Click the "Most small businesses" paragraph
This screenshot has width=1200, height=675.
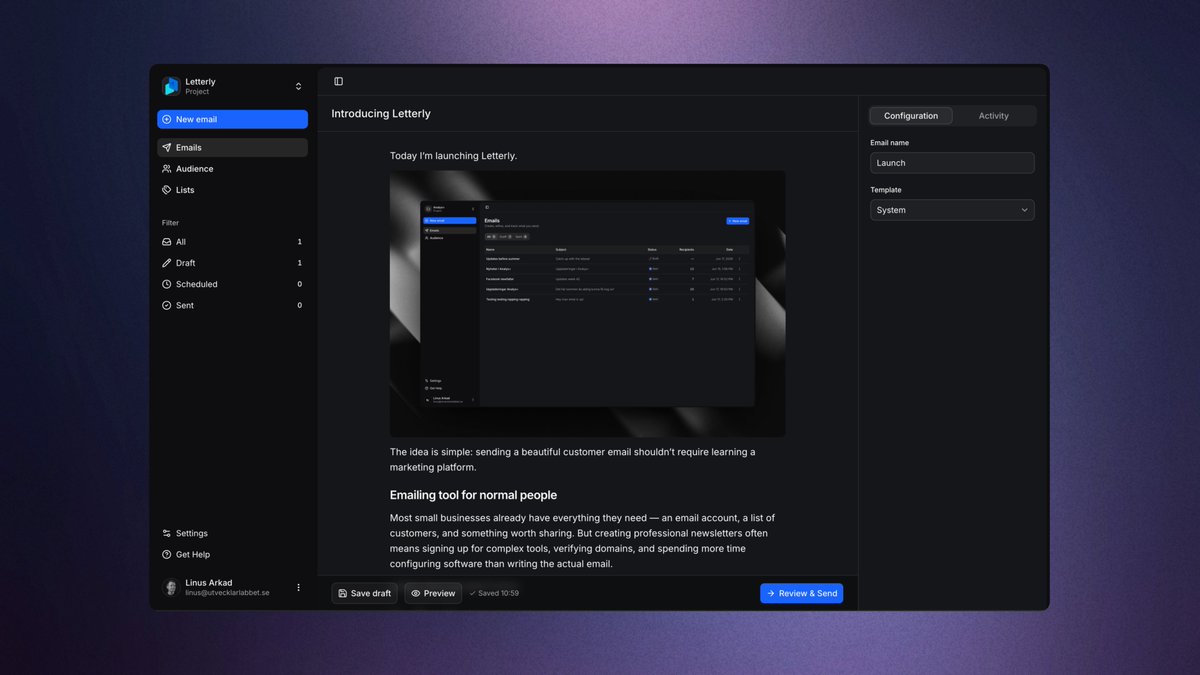[x=582, y=541]
